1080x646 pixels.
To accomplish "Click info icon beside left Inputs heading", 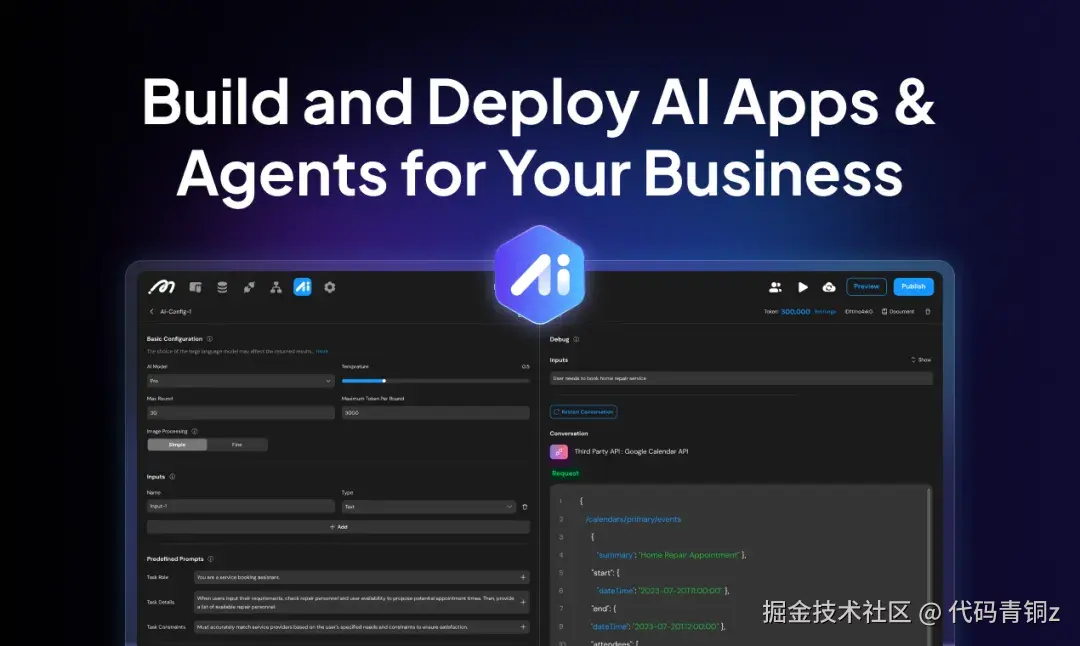I will coord(172,477).
